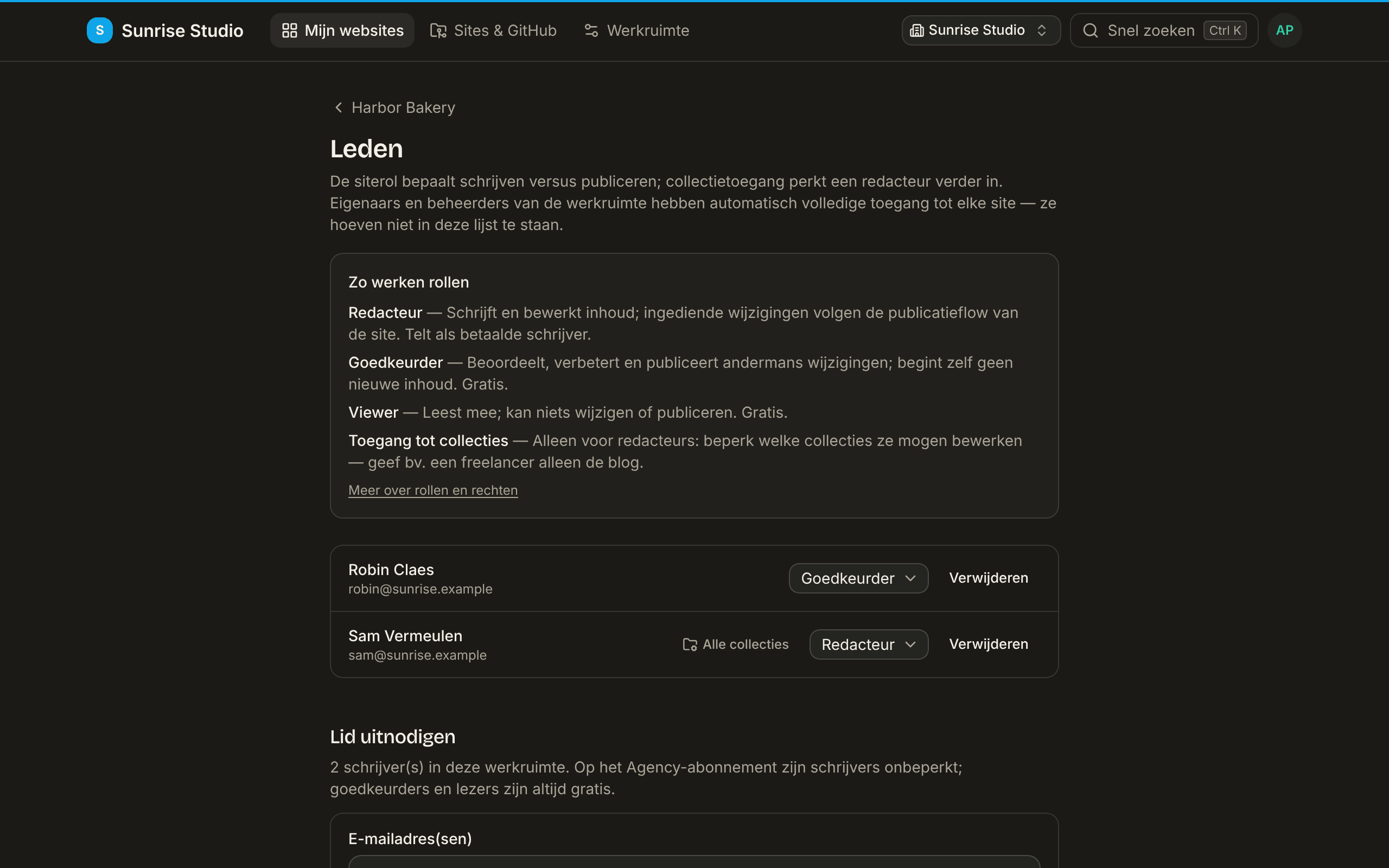The image size is (1389, 868).
Task: Click the name Sam Vermeulen
Action: point(405,636)
